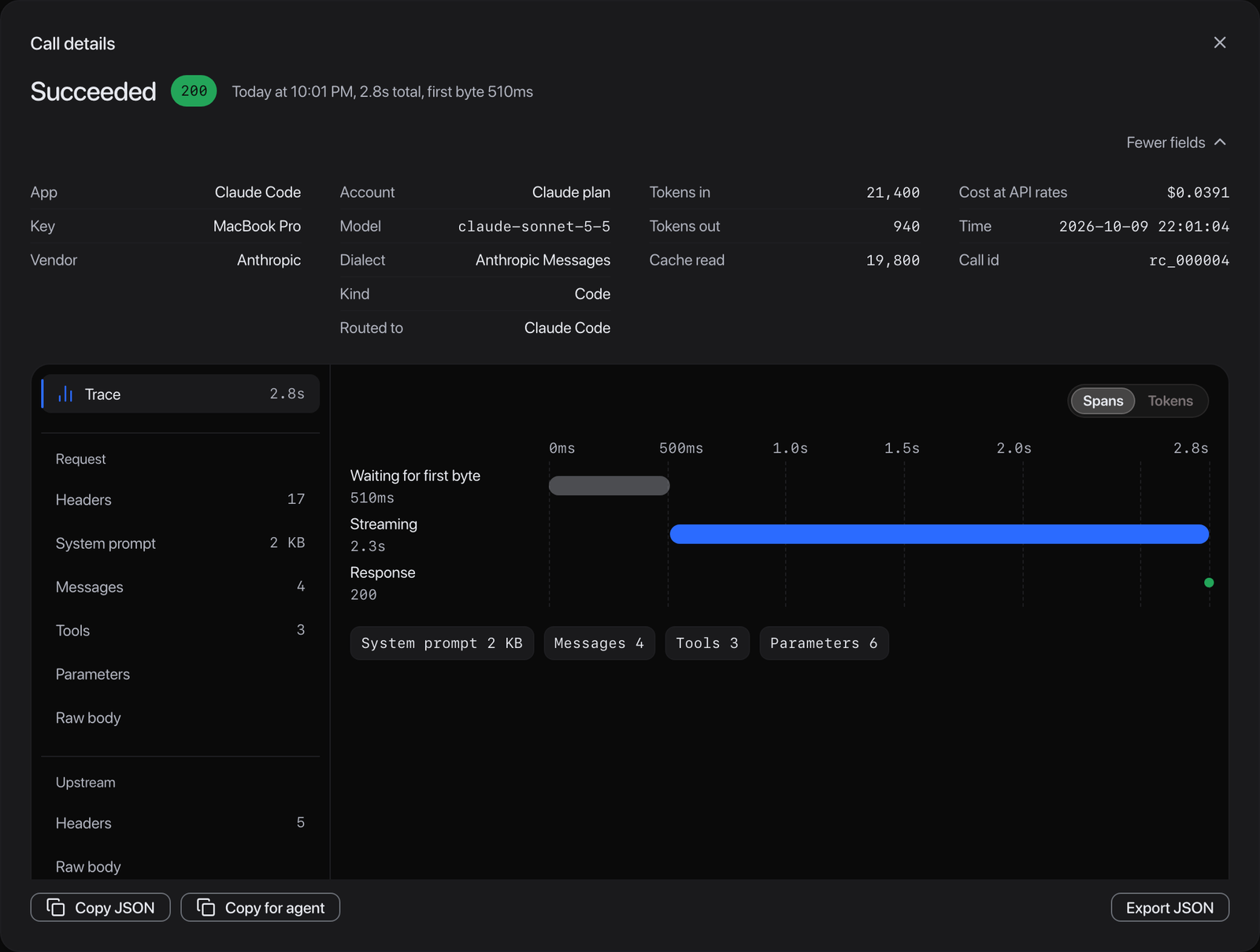Click the Dialect value Anthropic Messages
Screen dimensions: 1260x952
543,260
